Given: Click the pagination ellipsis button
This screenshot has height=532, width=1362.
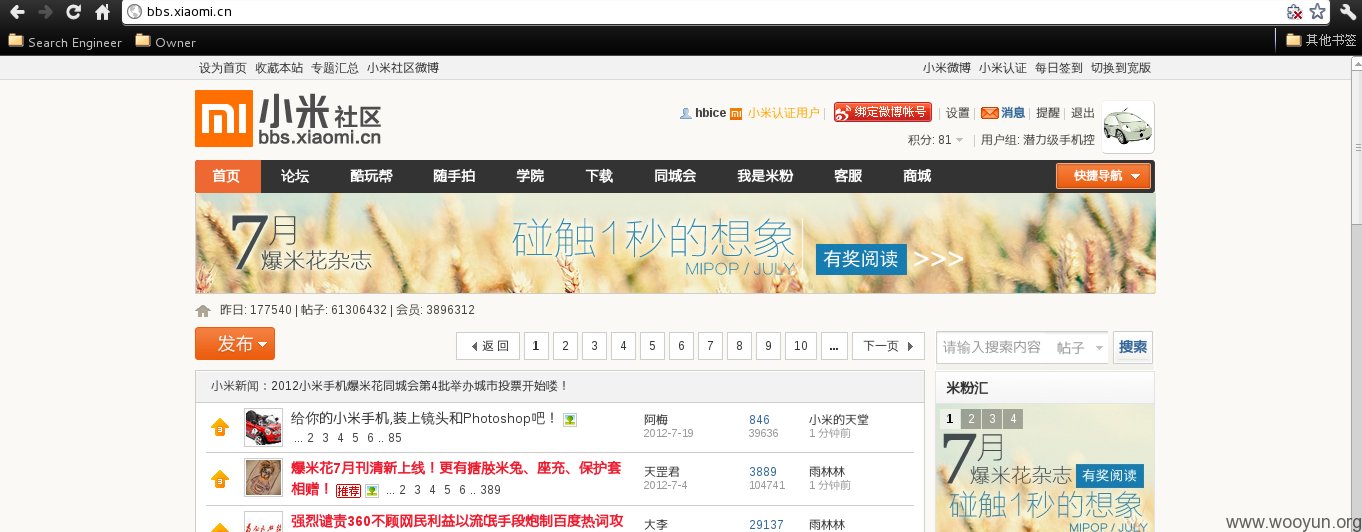Looking at the screenshot, I should click(834, 346).
